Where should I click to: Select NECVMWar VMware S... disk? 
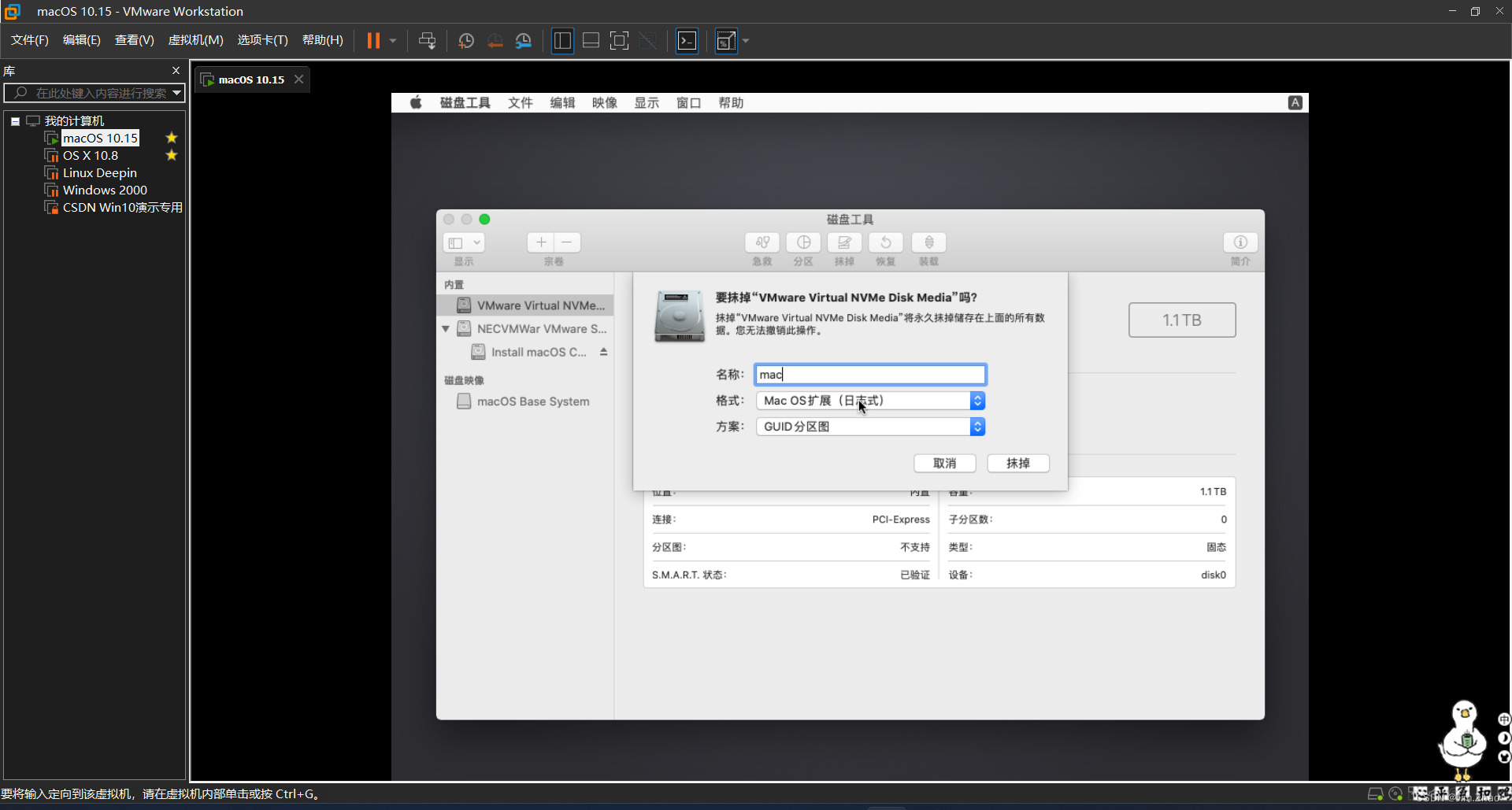click(532, 329)
